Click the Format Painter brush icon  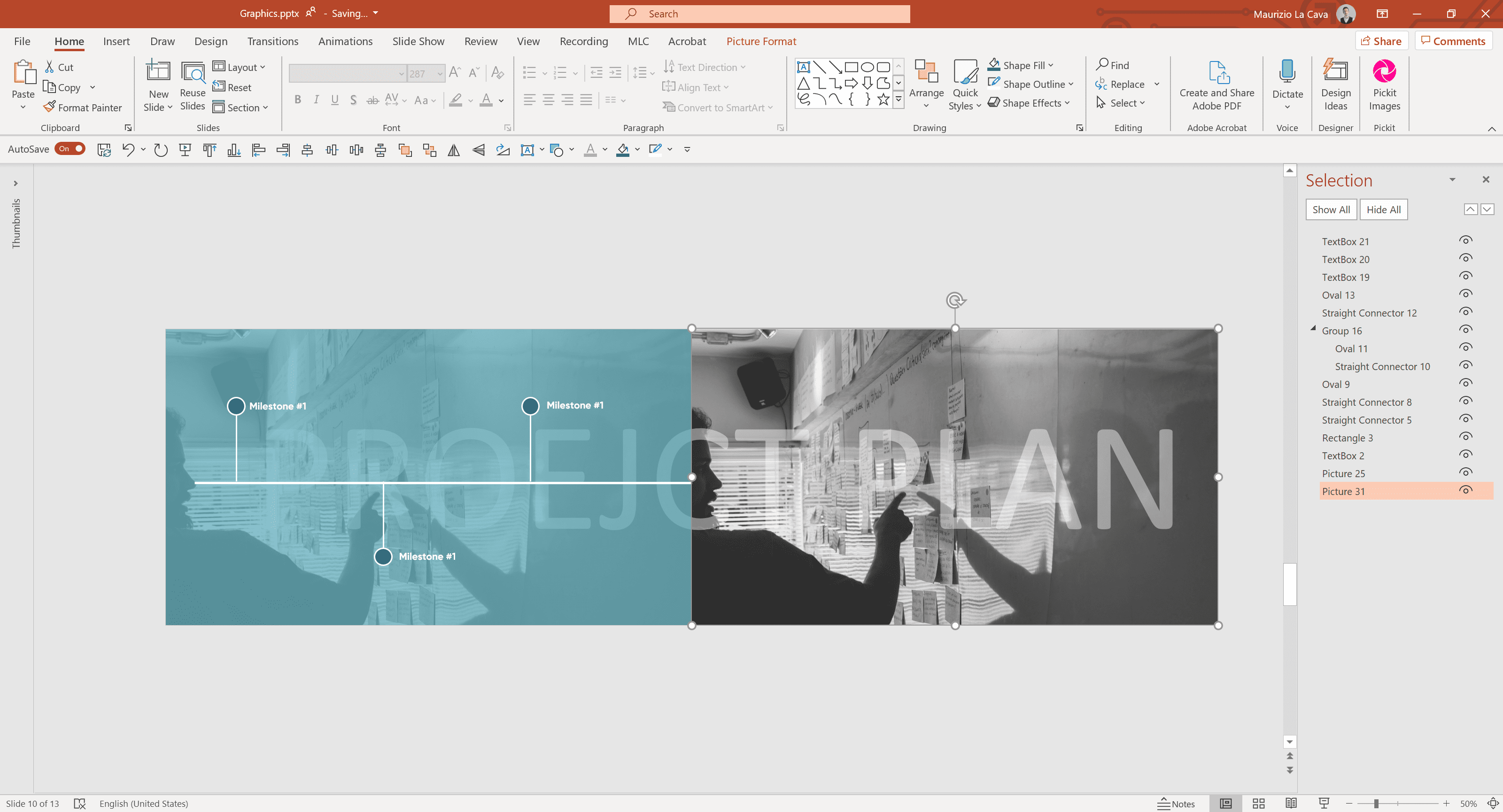click(x=50, y=107)
